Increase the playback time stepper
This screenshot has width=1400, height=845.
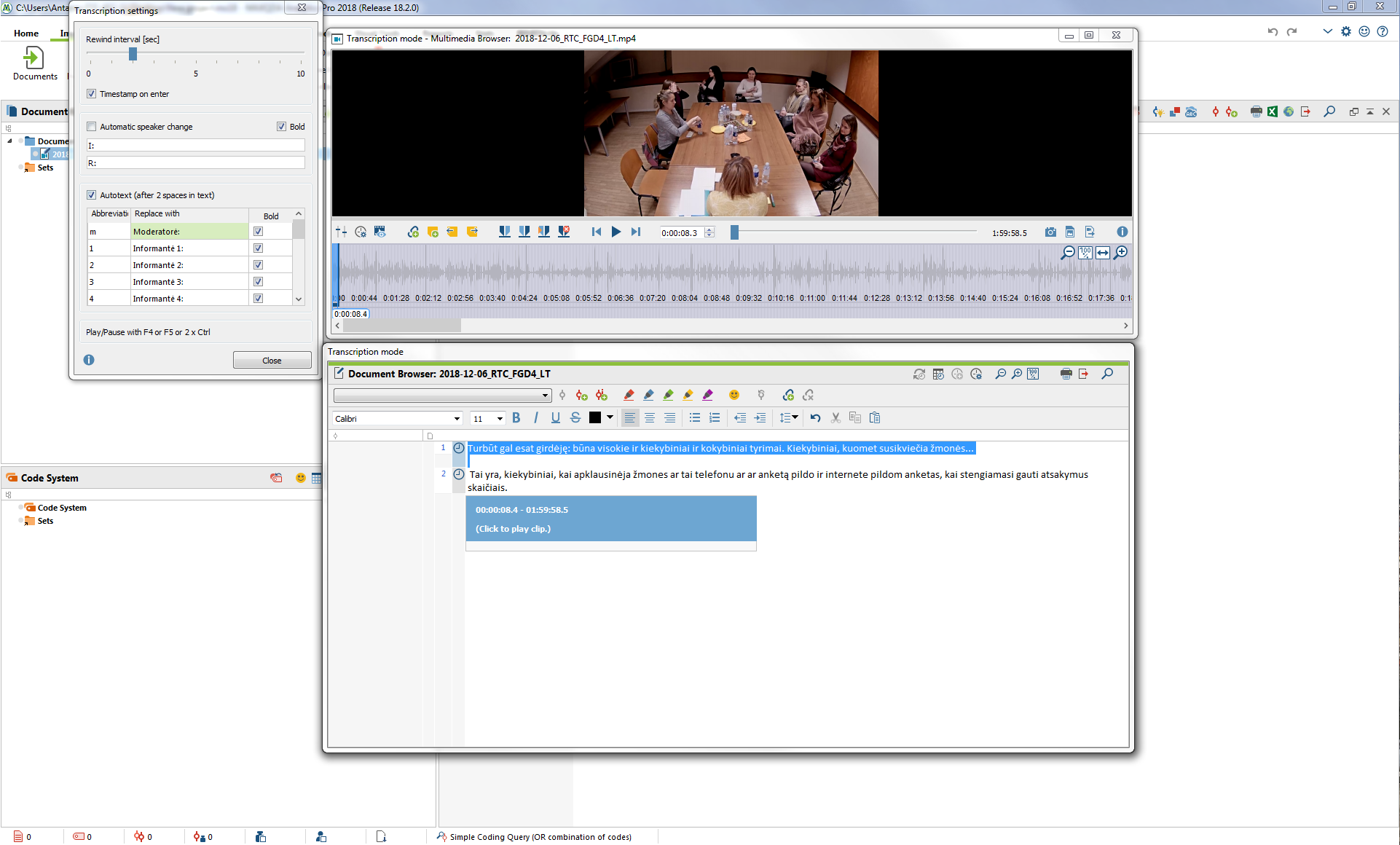coord(709,229)
